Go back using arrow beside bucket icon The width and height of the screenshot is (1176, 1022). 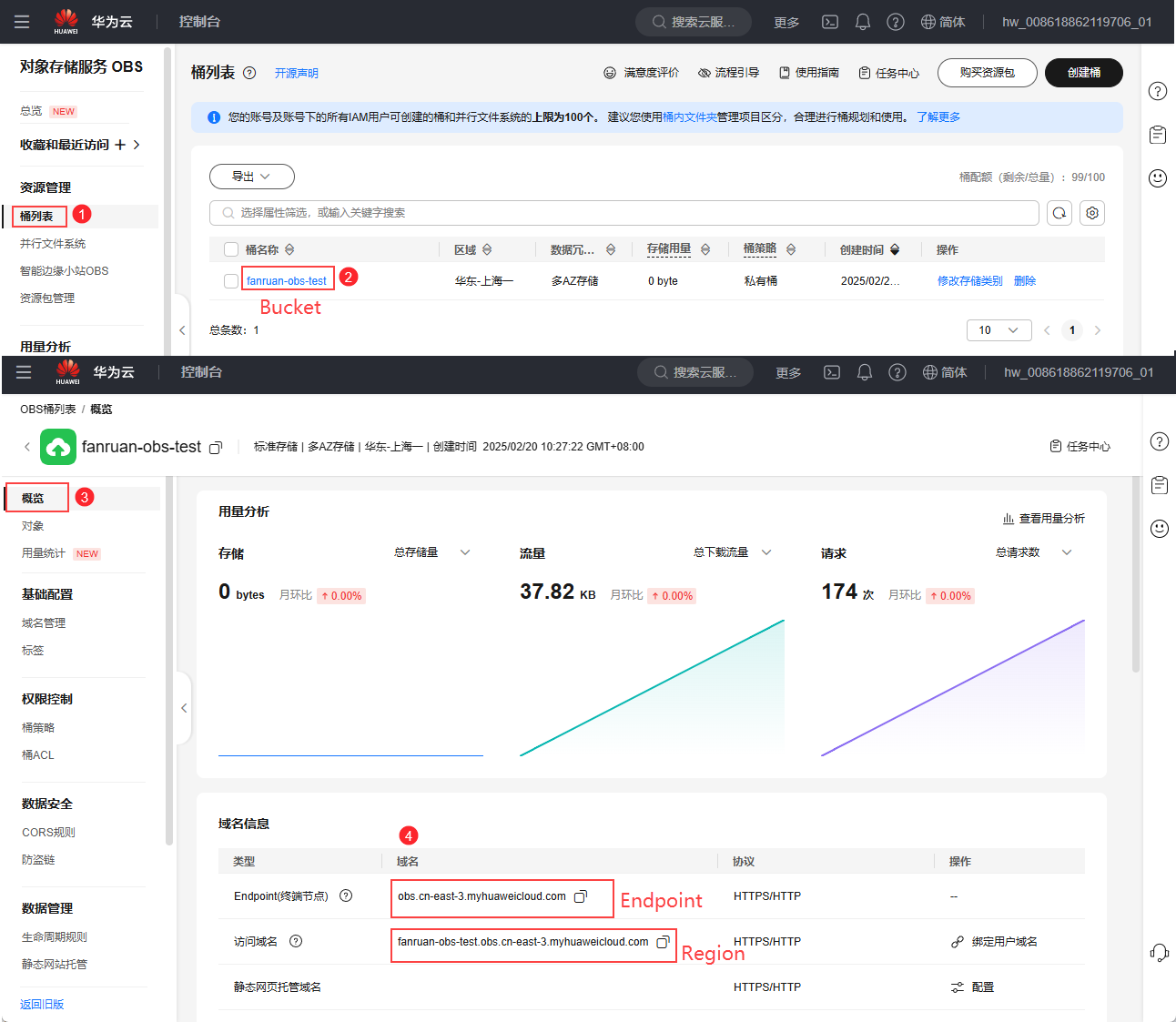click(27, 447)
